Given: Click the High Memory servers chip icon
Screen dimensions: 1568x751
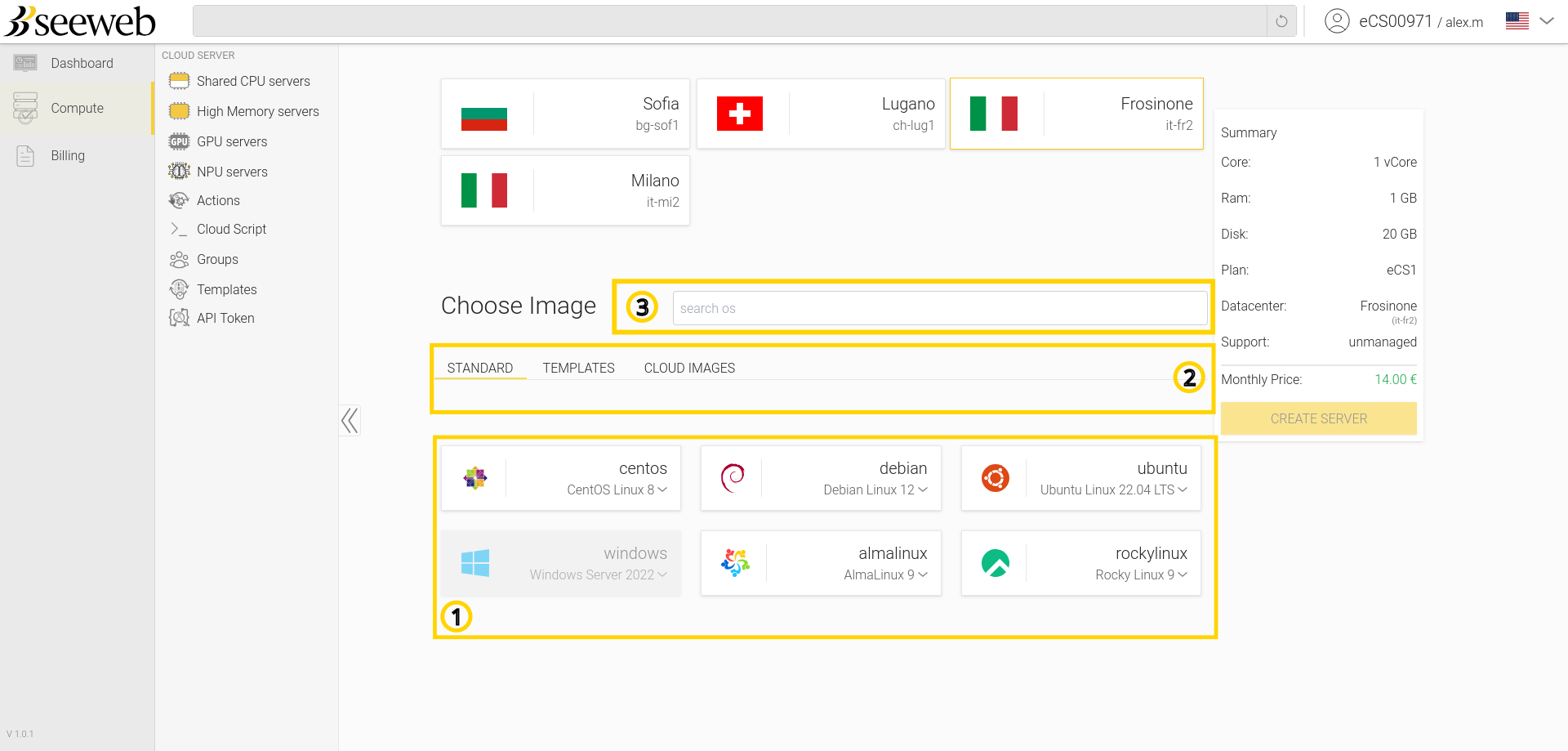Looking at the screenshot, I should [179, 111].
